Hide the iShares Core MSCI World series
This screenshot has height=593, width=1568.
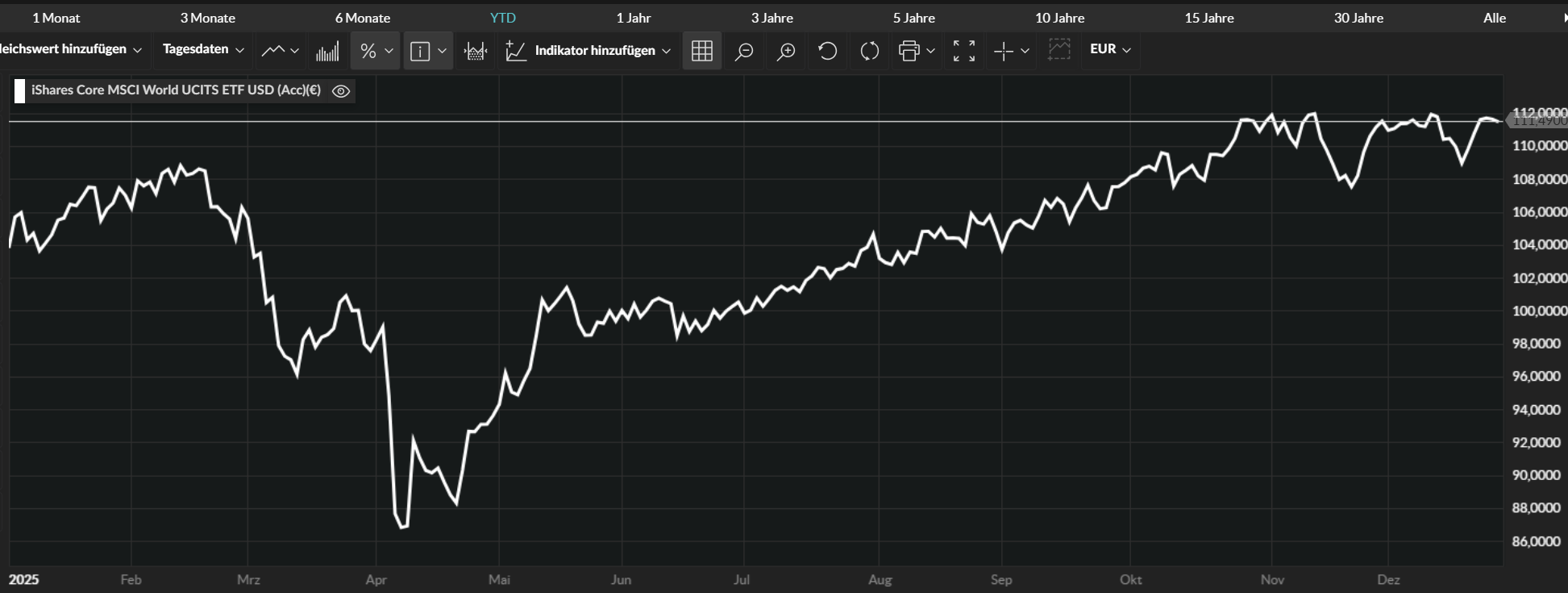coord(341,91)
